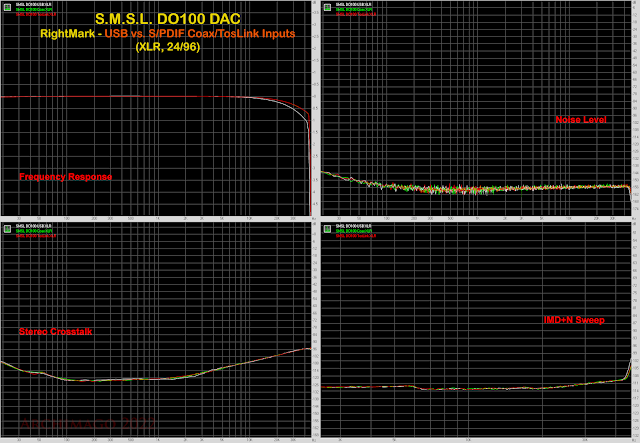Select red TosLink legend entry in Frequency Response graph

pos(36,14)
